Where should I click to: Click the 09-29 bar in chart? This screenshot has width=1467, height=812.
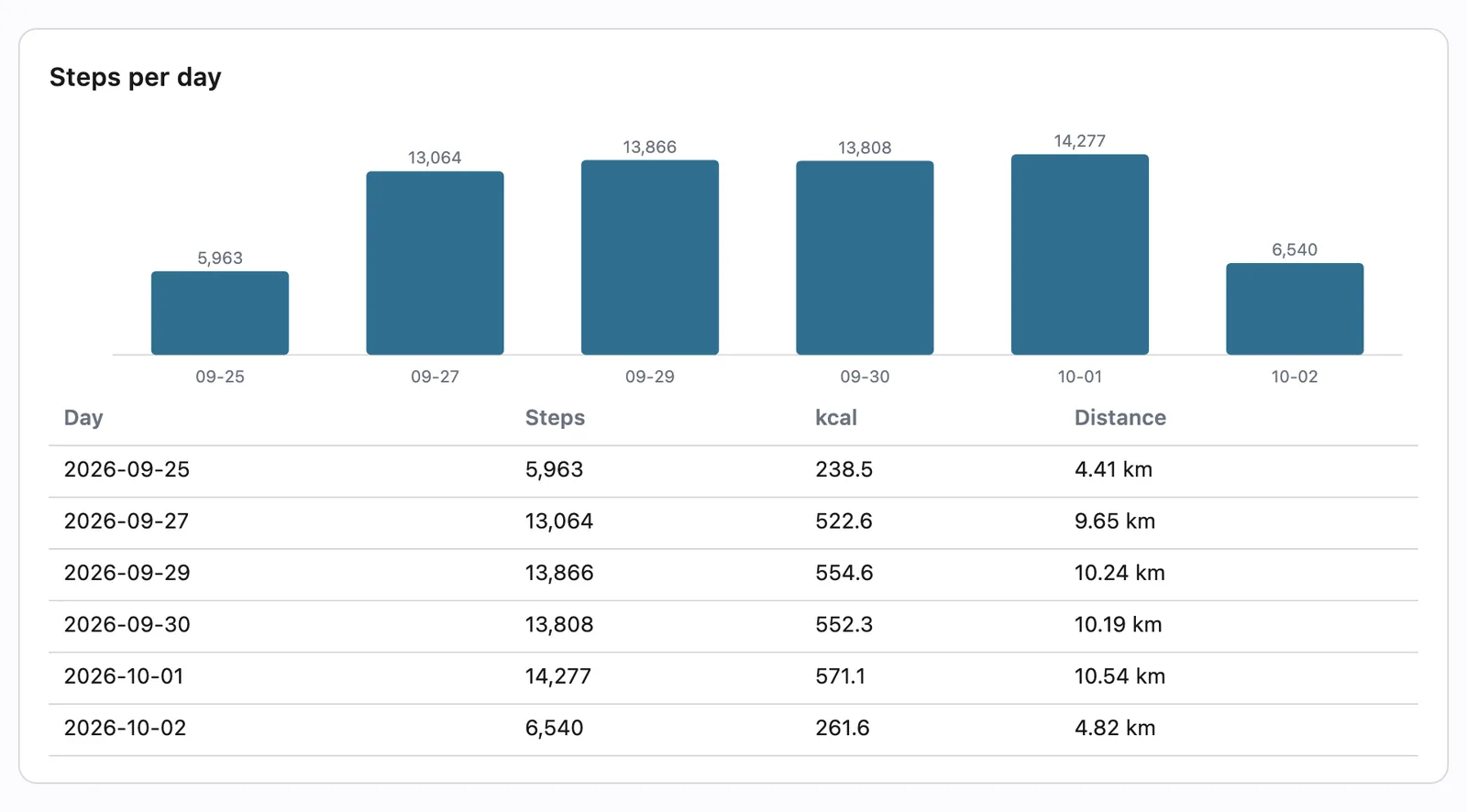point(650,258)
